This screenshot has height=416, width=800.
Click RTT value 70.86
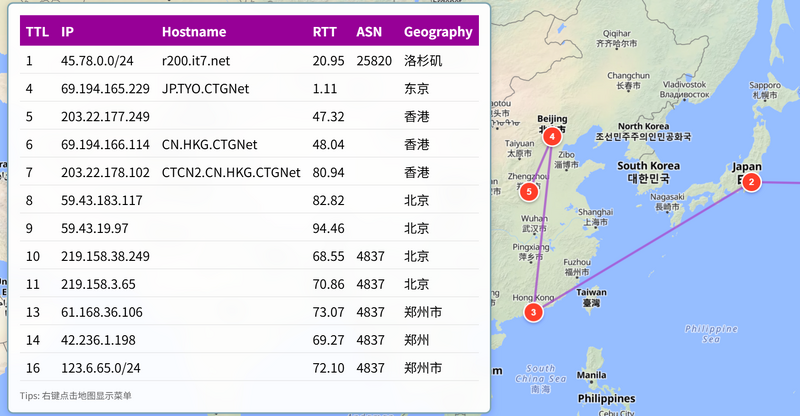329,284
